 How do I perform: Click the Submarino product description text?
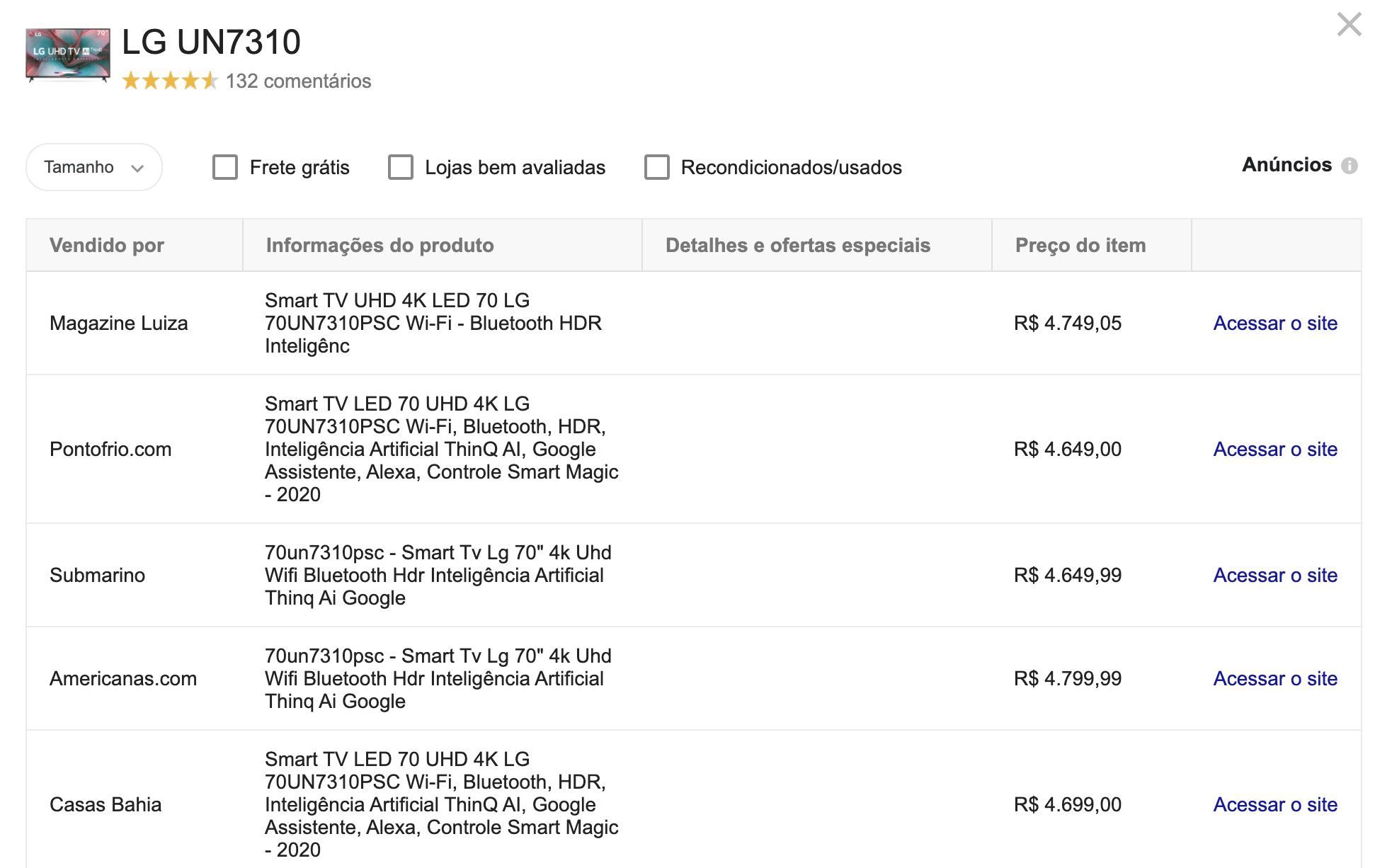(438, 575)
